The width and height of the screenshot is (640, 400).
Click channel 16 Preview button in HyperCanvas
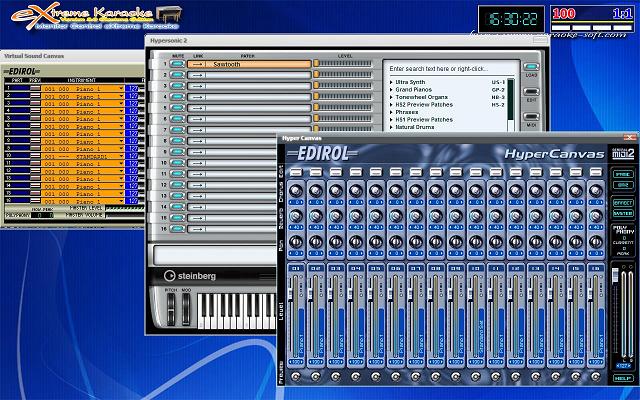[596, 376]
